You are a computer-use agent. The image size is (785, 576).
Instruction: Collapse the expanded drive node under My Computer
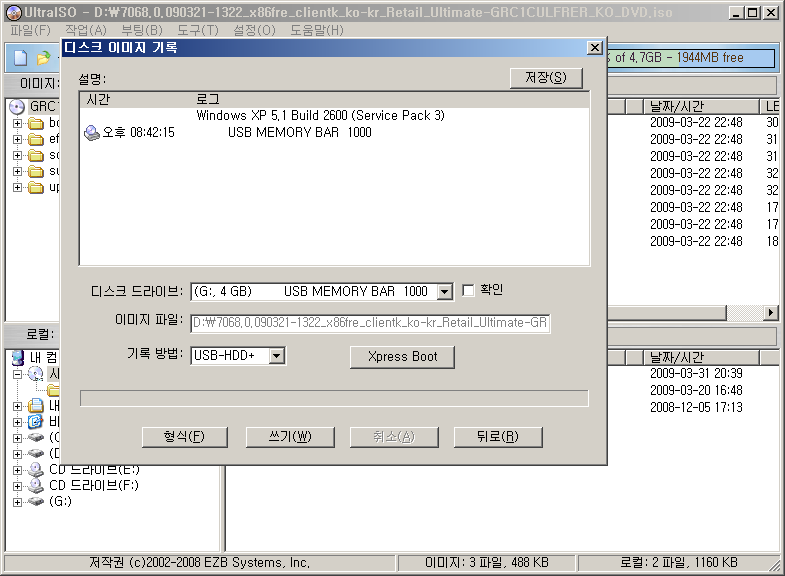coord(18,374)
